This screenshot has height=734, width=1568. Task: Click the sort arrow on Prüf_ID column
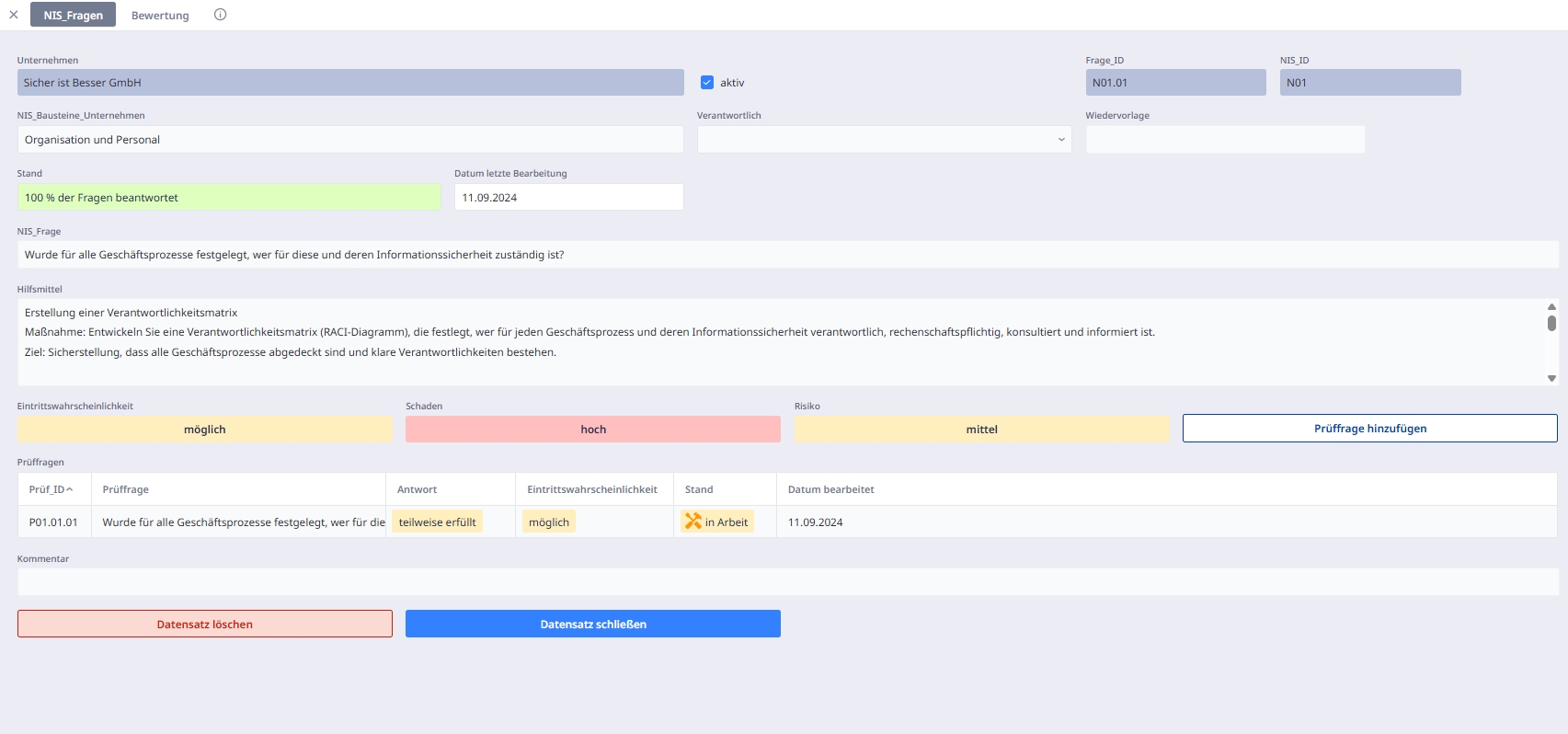pyautogui.click(x=70, y=489)
